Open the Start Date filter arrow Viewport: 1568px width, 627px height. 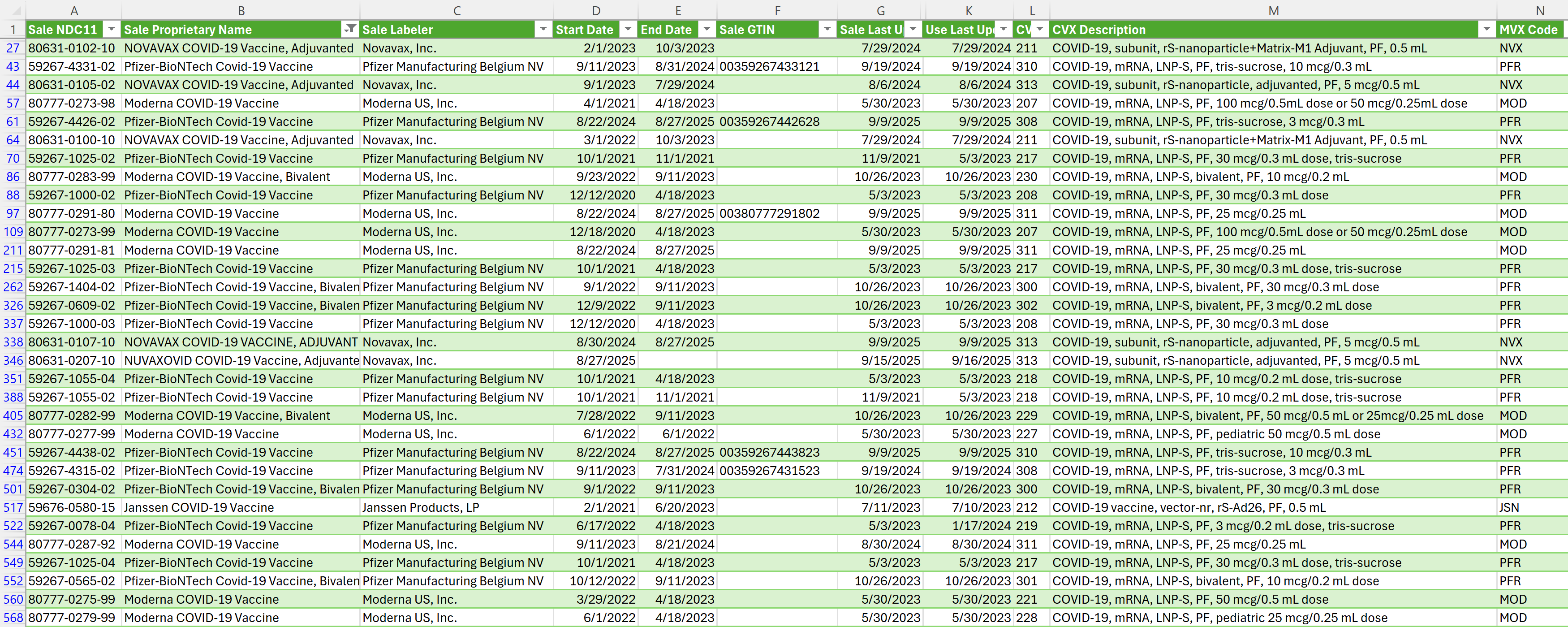click(628, 29)
